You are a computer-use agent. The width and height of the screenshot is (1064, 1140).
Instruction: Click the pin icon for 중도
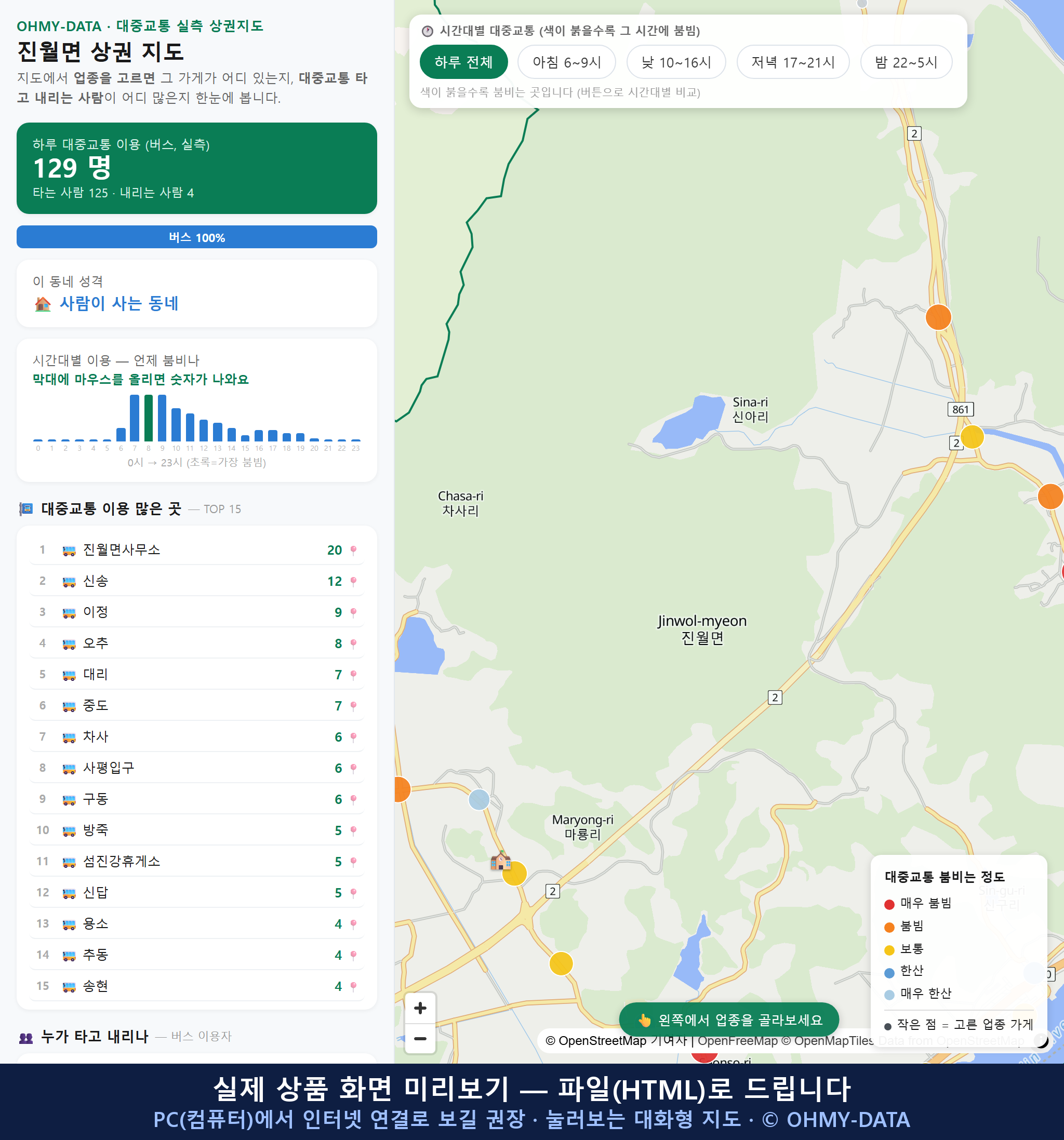point(353,706)
